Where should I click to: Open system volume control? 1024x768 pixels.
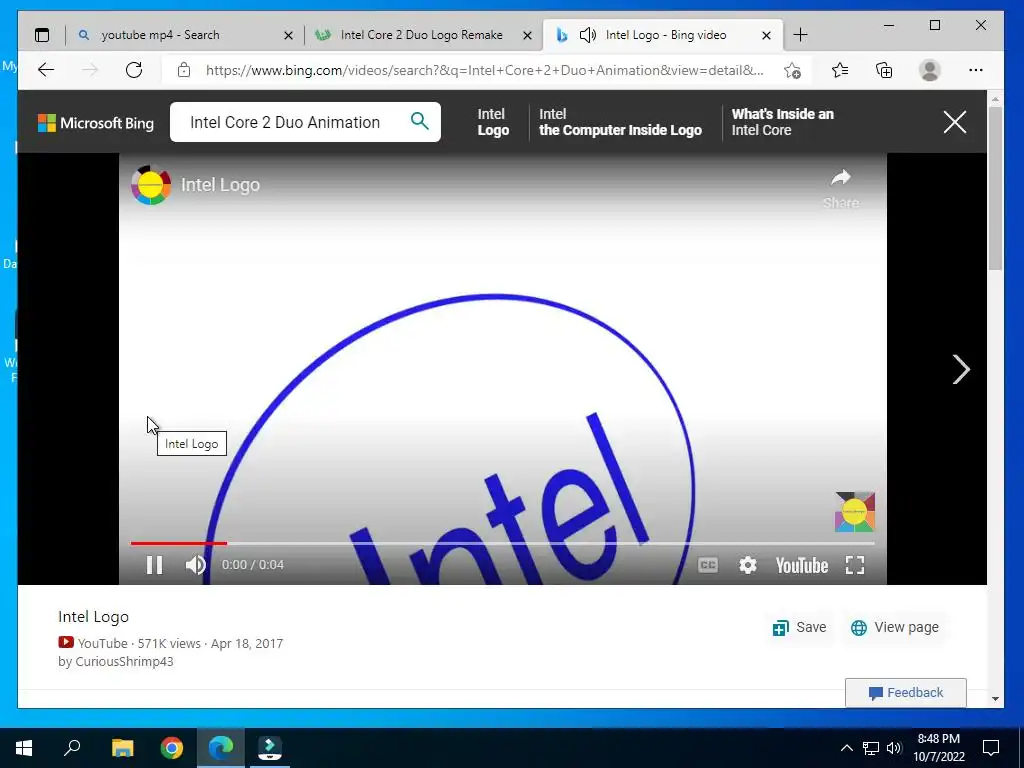[894, 748]
